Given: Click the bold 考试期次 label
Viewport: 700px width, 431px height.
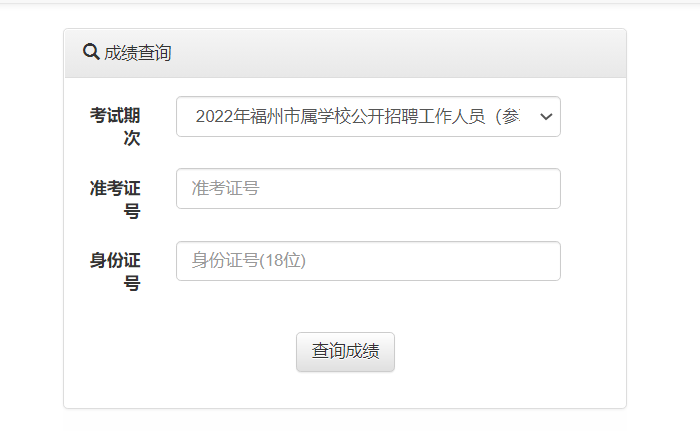Looking at the screenshot, I should point(115,127).
